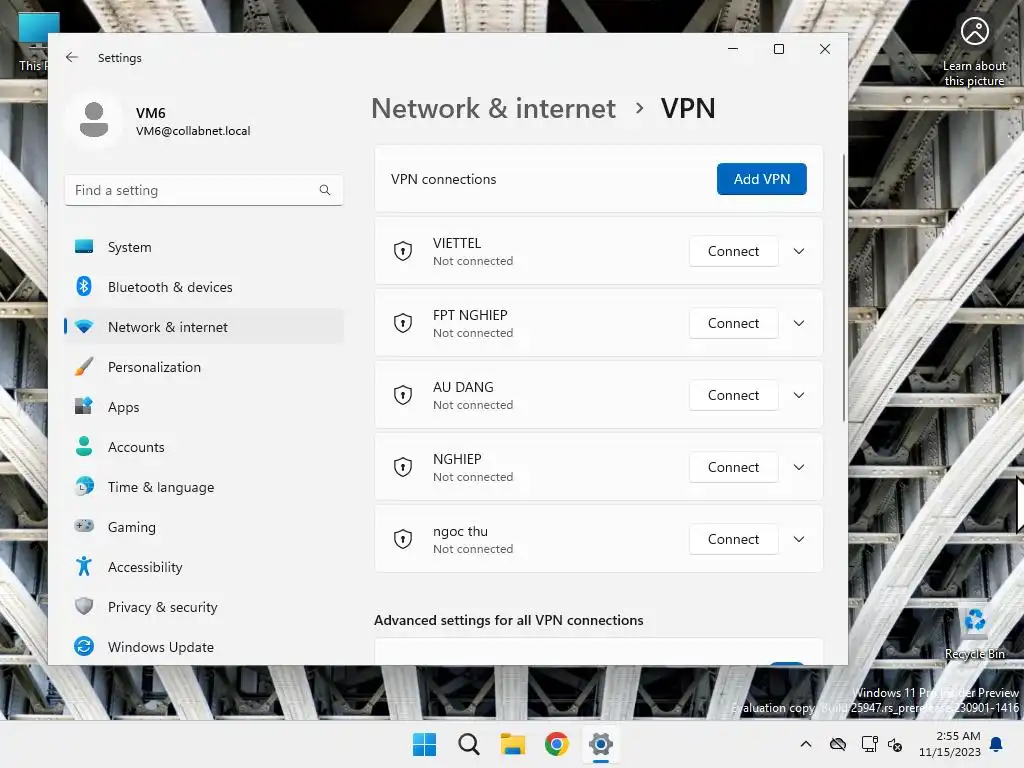Connect to the FPT NGHIEP VPN
Image resolution: width=1024 pixels, height=768 pixels.
[x=733, y=323]
